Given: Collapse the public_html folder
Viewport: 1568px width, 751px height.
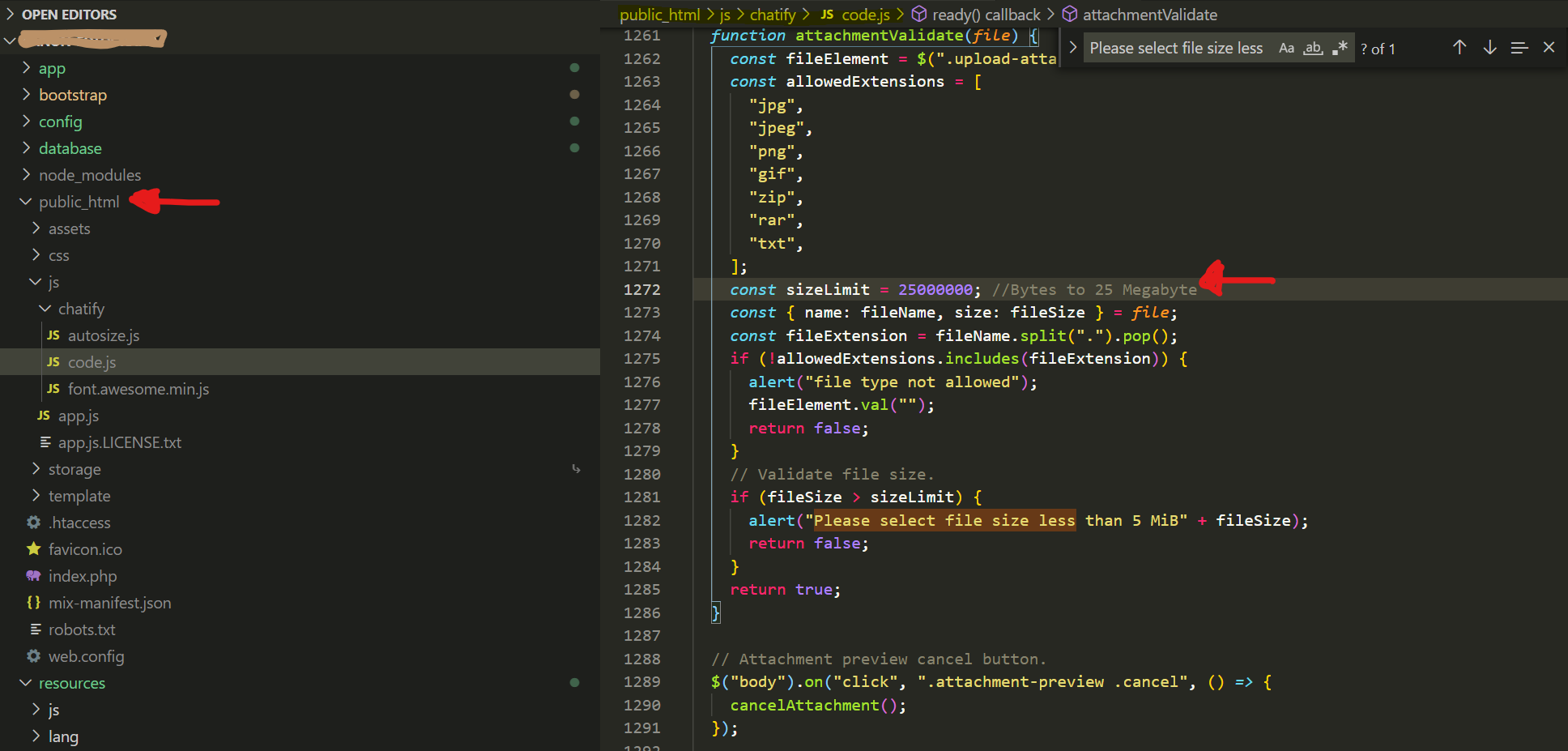Looking at the screenshot, I should (25, 201).
